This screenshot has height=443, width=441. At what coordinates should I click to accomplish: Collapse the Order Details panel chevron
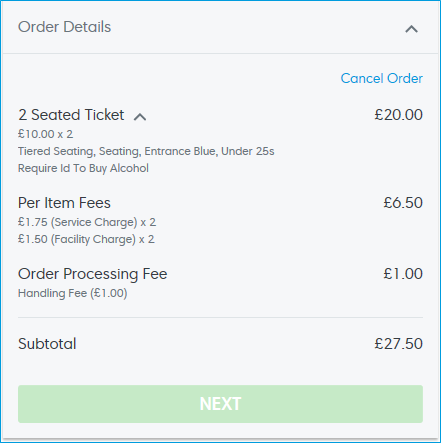pos(411,29)
